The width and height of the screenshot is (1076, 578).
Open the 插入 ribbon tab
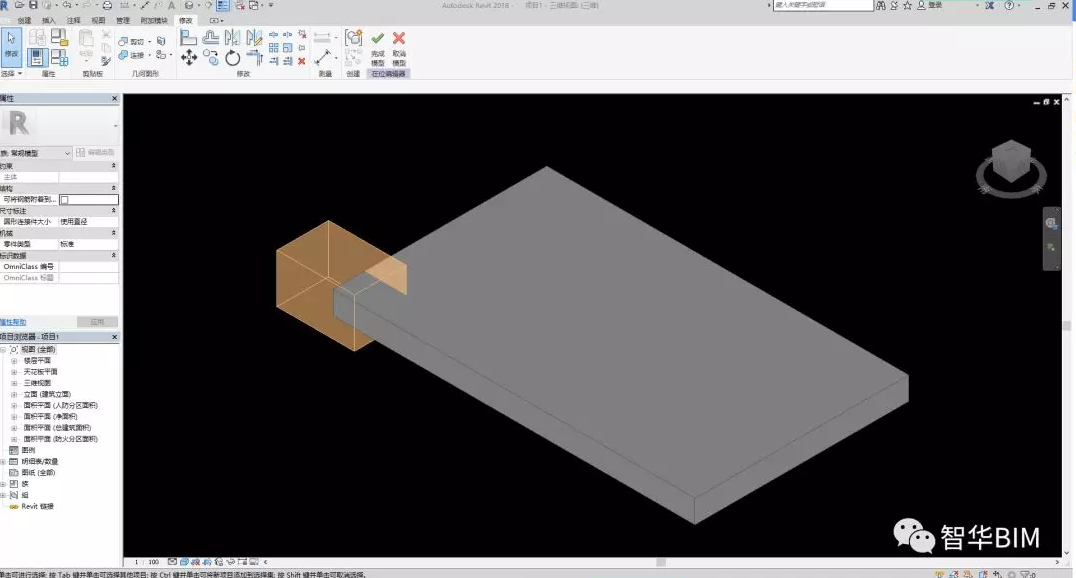48,20
